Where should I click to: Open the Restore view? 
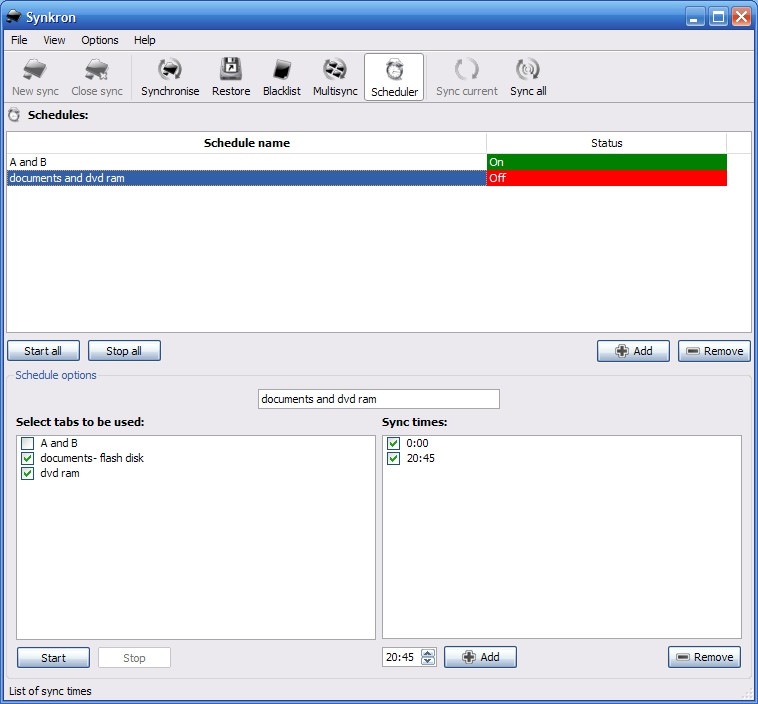coord(231,77)
